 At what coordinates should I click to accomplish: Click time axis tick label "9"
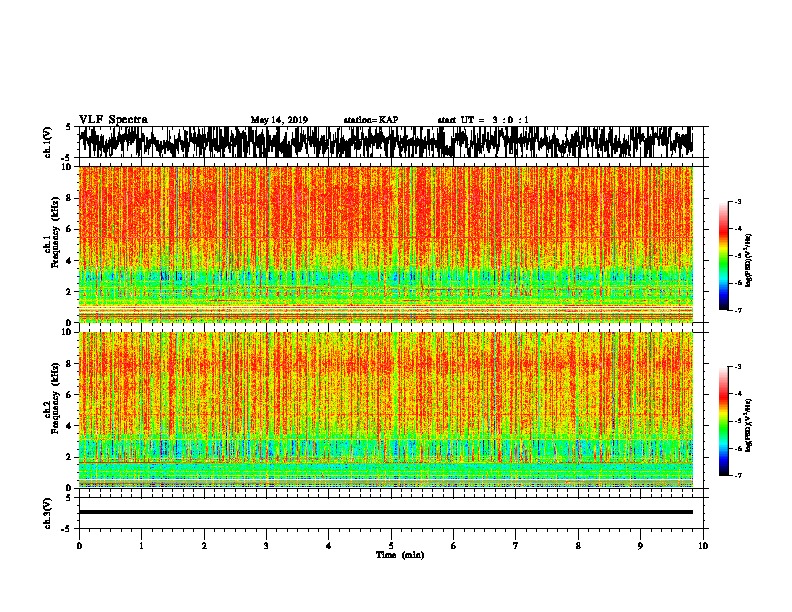[x=640, y=546]
